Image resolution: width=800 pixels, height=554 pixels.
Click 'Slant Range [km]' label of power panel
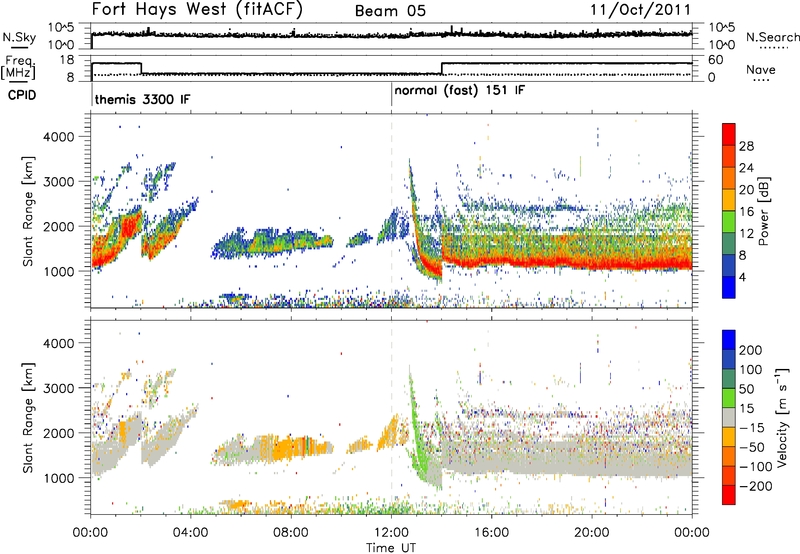[x=28, y=211]
